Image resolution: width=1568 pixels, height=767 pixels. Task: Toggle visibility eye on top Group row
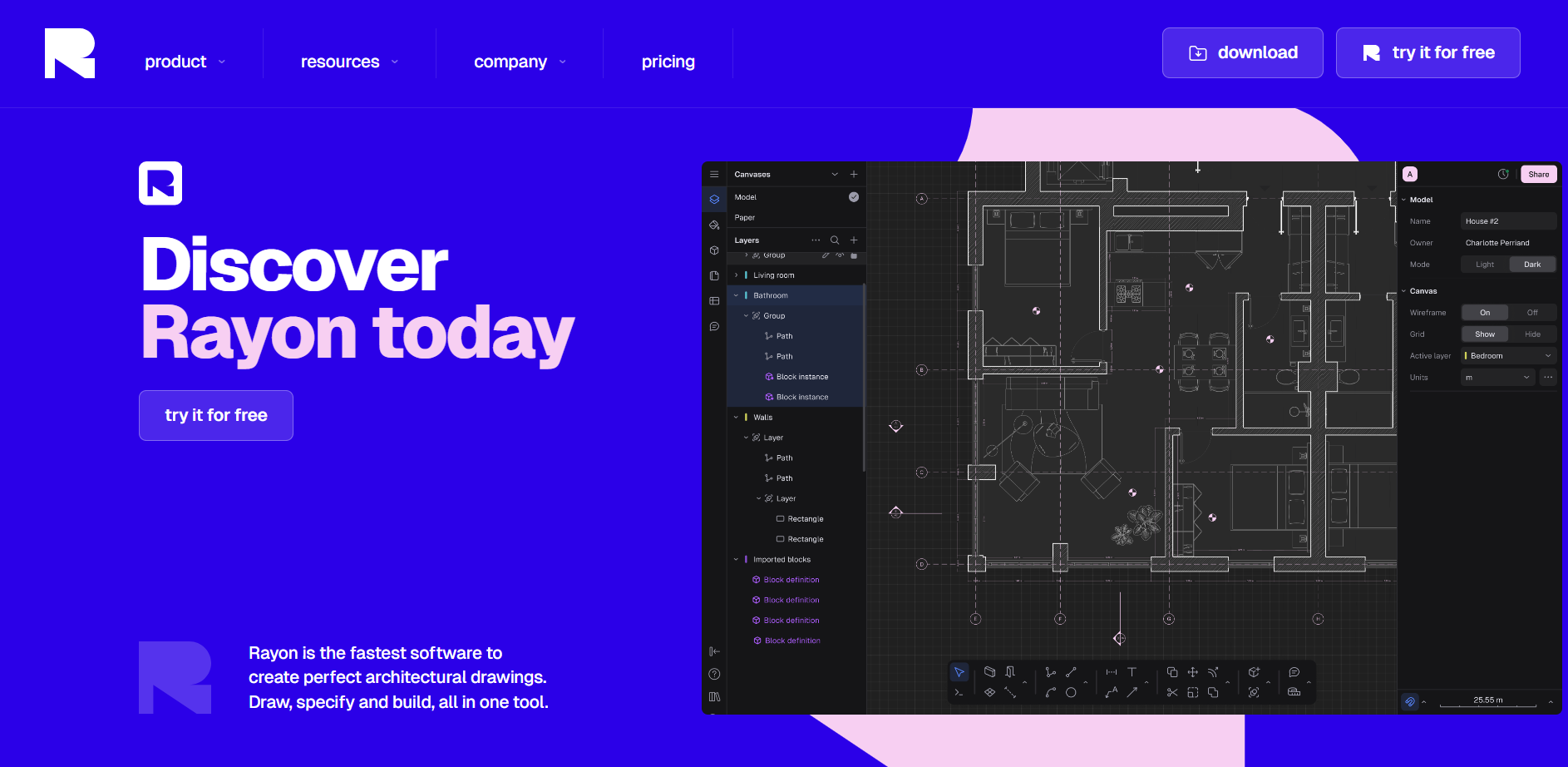(x=840, y=255)
